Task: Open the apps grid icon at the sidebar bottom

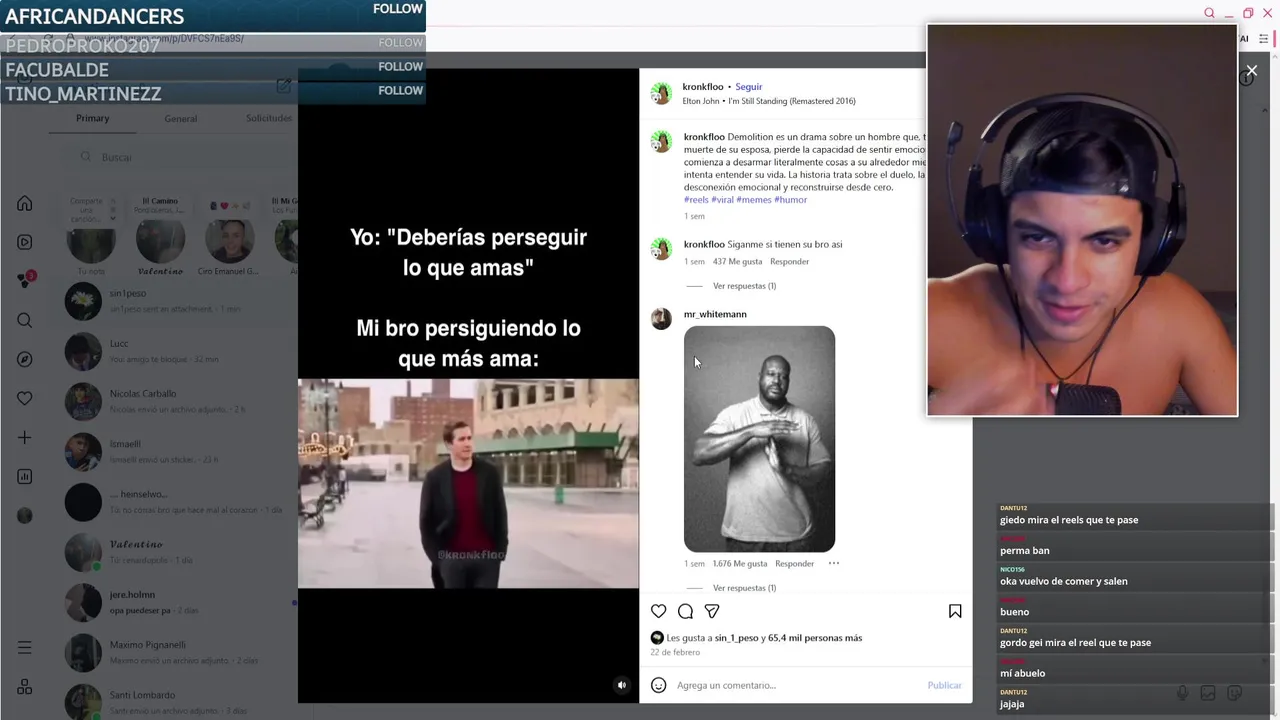Action: [x=25, y=687]
